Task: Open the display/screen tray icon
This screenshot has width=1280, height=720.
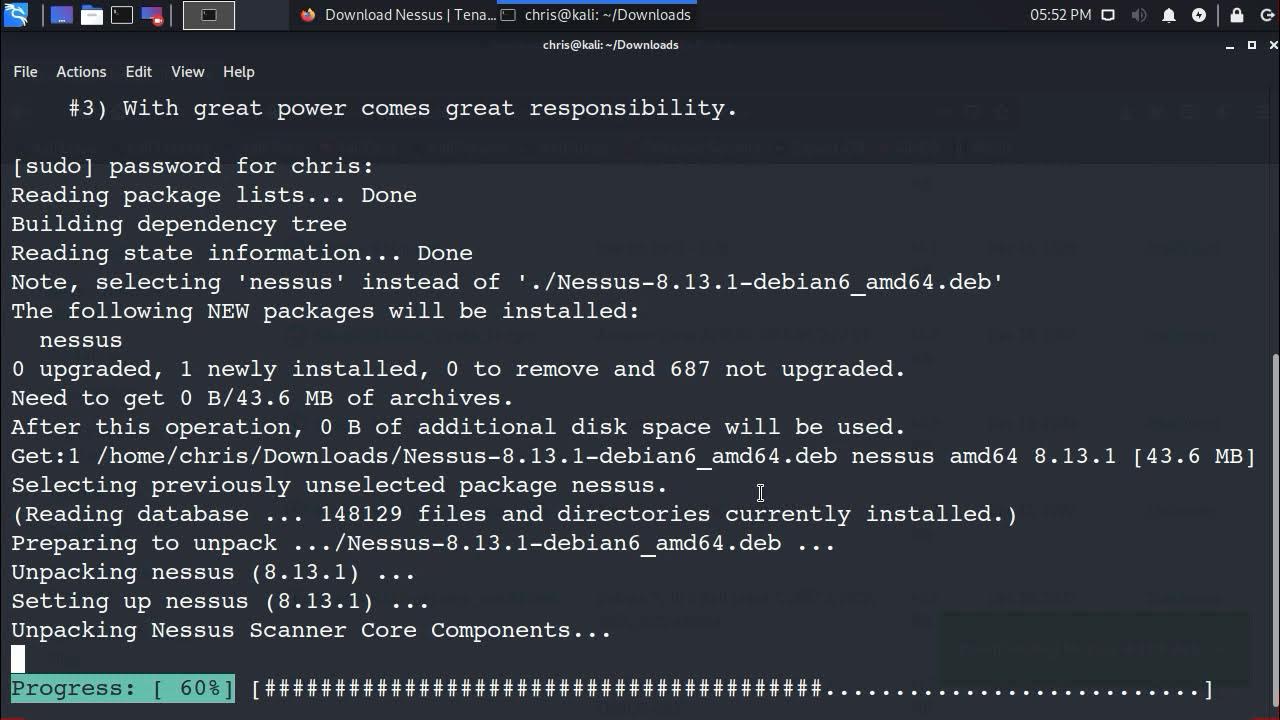Action: tap(1108, 15)
